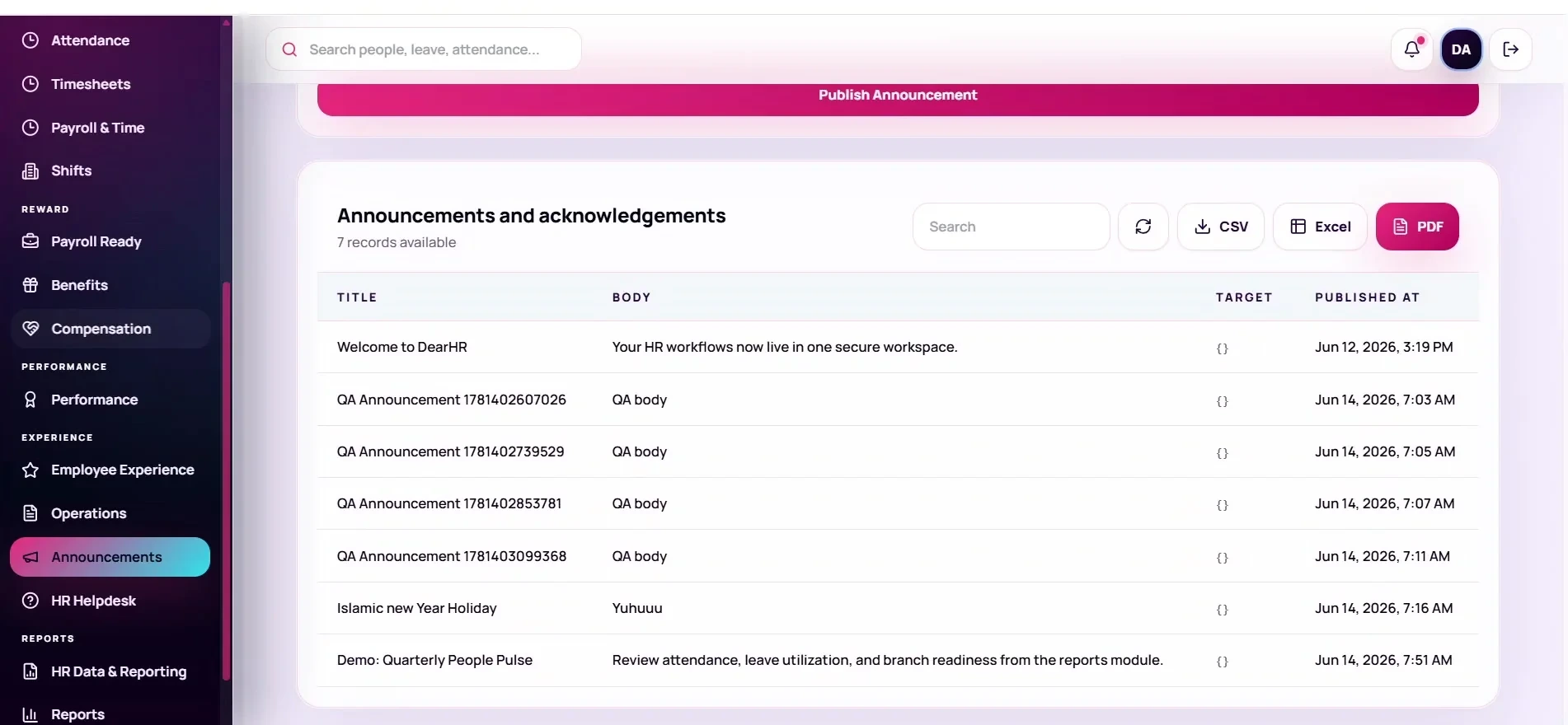Open the notifications bell
Screen dimensions: 1568x725
[x=1412, y=49]
